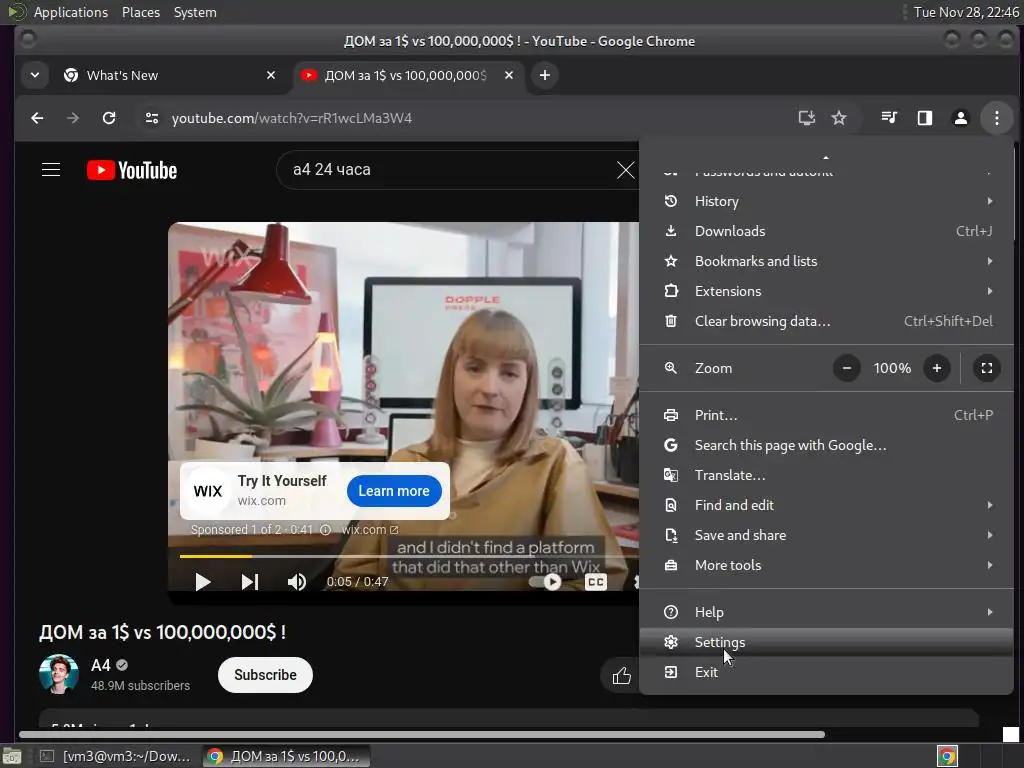Open the YouTube hamburger guide menu

[51, 170]
